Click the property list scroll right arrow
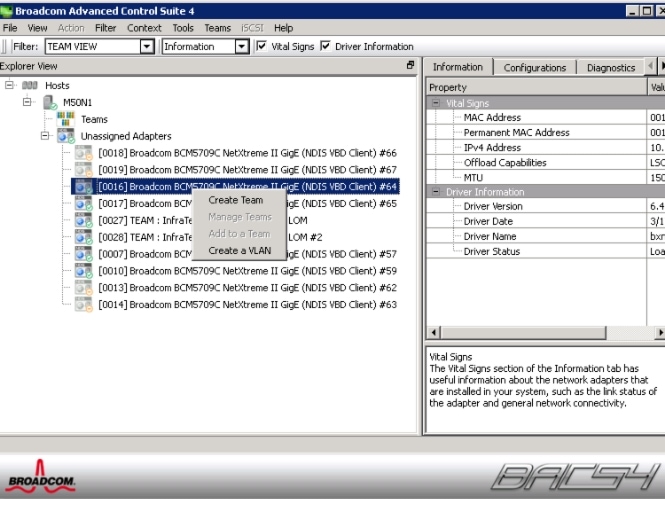 (x=660, y=332)
